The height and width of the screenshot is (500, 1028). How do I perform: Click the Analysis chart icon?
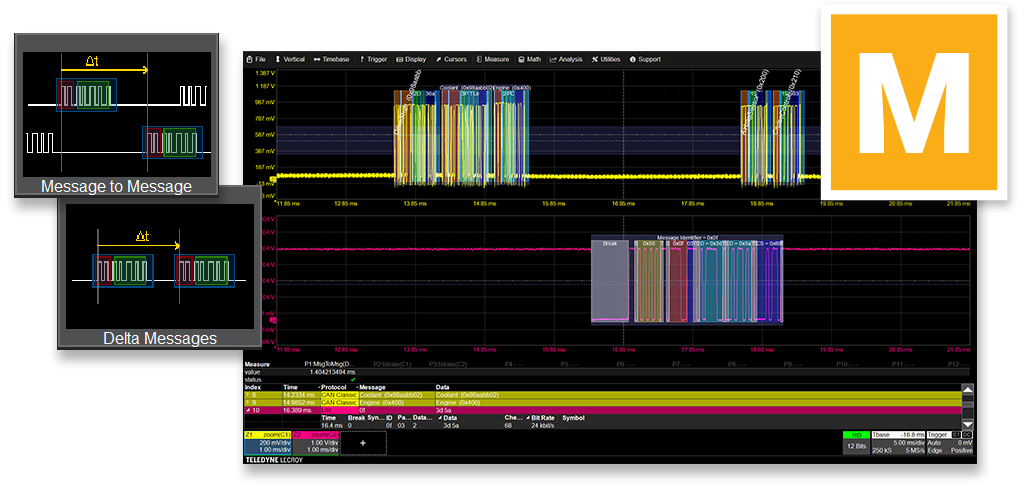click(553, 59)
